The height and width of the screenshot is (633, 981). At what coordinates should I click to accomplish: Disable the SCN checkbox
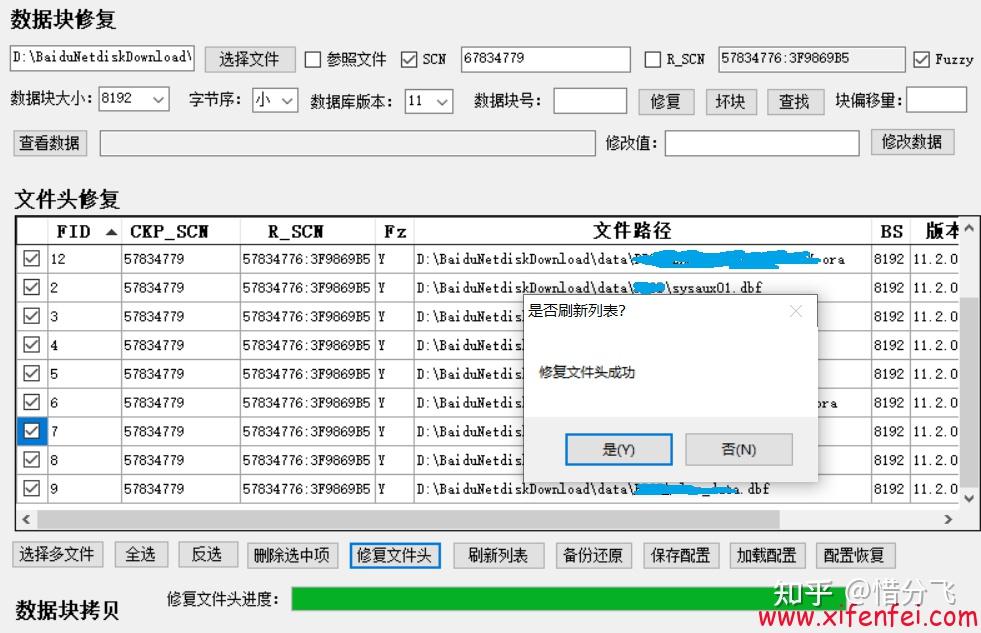click(408, 59)
